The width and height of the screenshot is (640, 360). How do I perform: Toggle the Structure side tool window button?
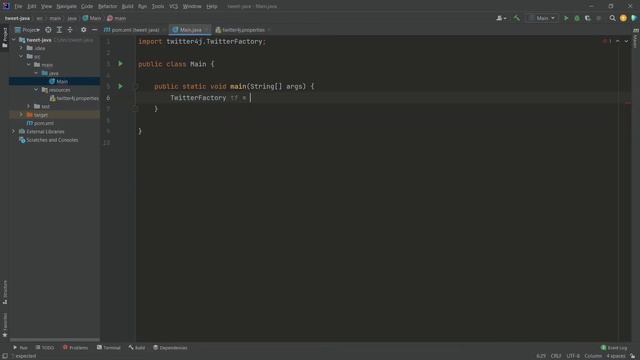(x=5, y=292)
